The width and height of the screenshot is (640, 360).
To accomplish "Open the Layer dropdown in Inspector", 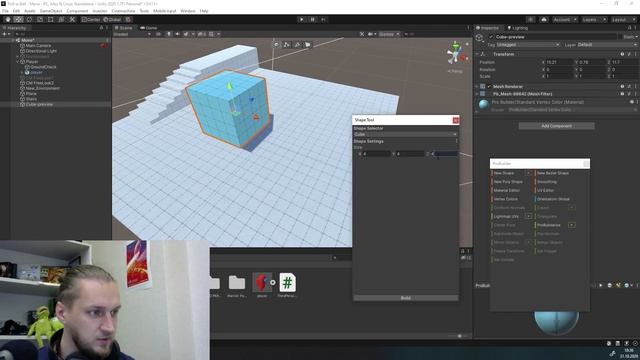I will pyautogui.click(x=607, y=44).
